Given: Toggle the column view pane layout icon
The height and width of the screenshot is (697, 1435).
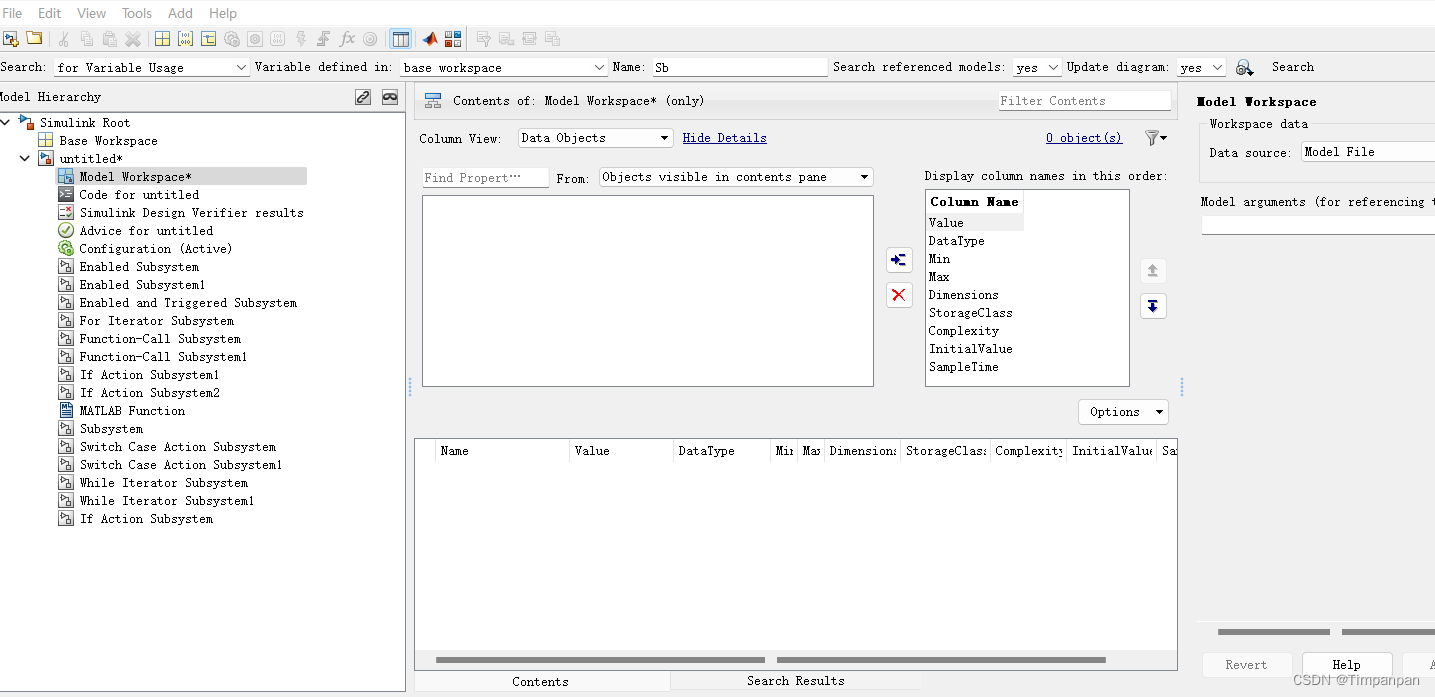Looking at the screenshot, I should click(400, 38).
